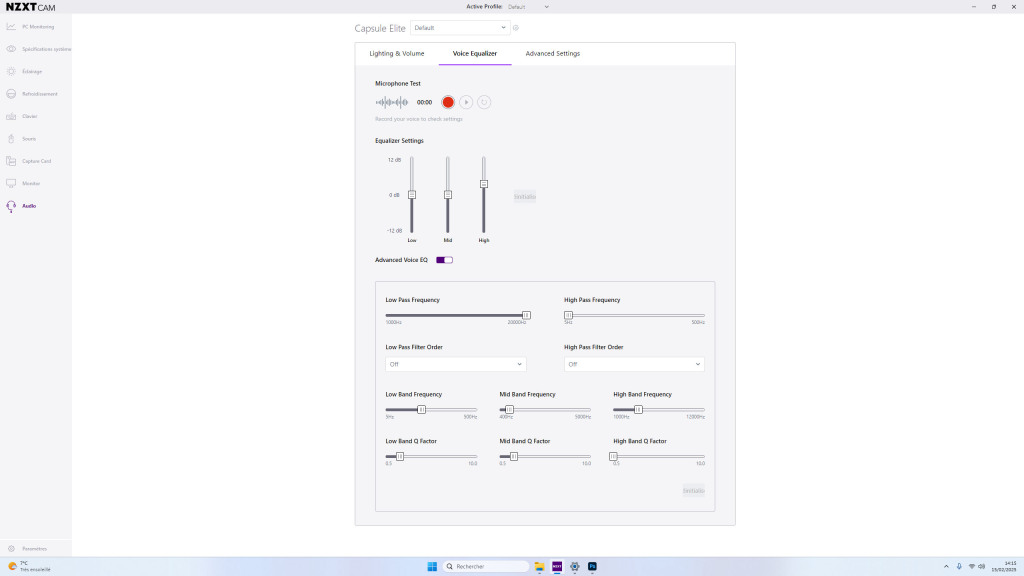Click the Microphone Test heading
1024x576 pixels.
(398, 84)
